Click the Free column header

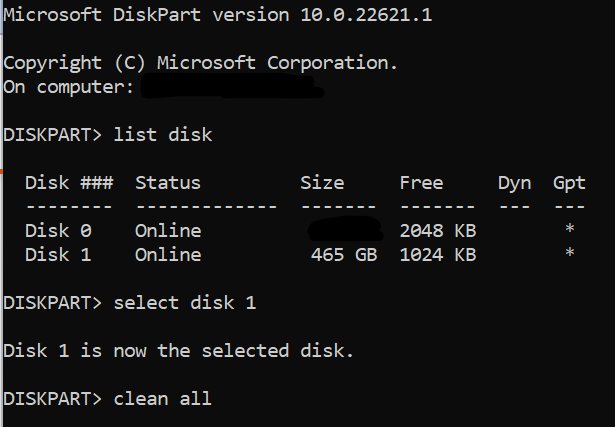tap(421, 183)
